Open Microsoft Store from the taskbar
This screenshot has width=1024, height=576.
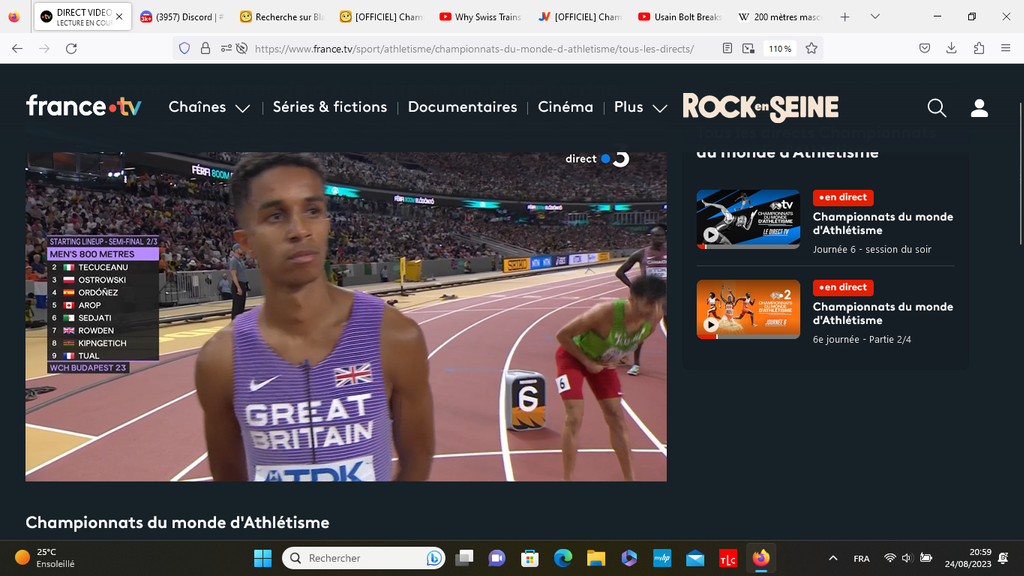pos(530,558)
